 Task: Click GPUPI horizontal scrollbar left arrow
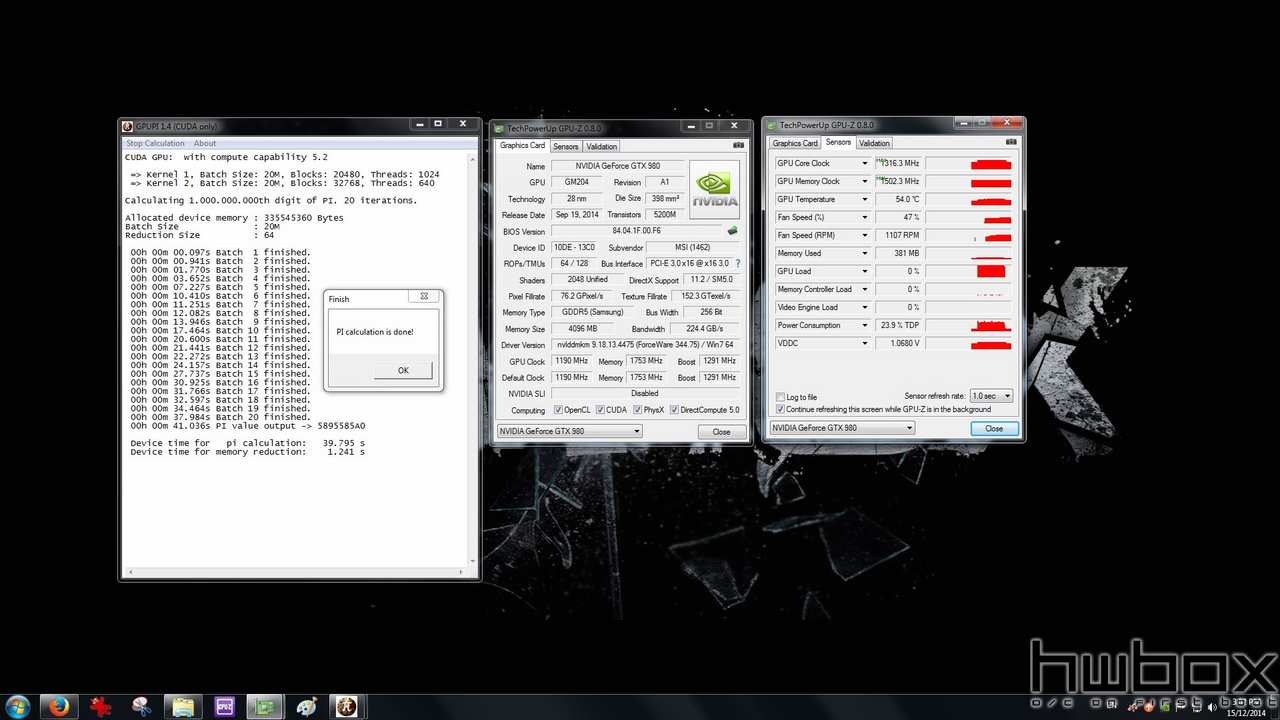click(128, 573)
